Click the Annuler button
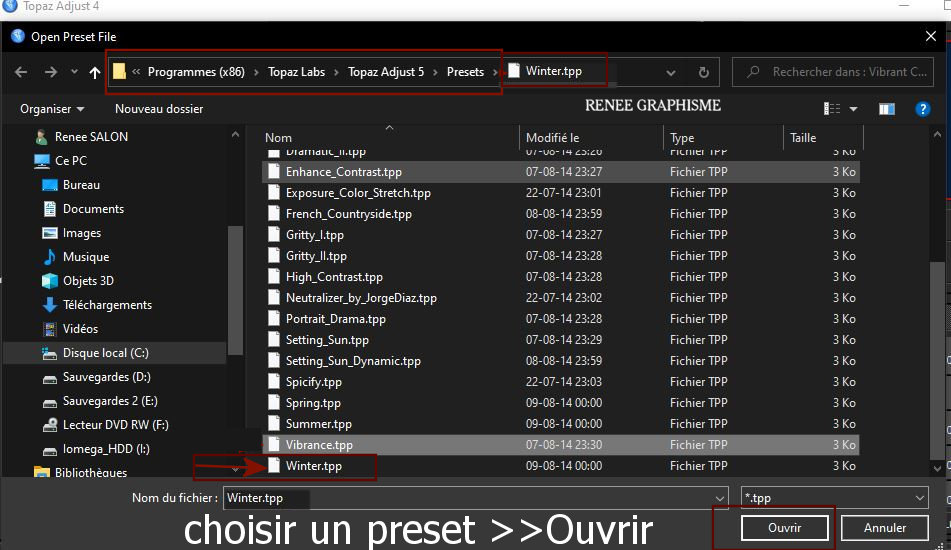The image size is (951, 550). [884, 528]
